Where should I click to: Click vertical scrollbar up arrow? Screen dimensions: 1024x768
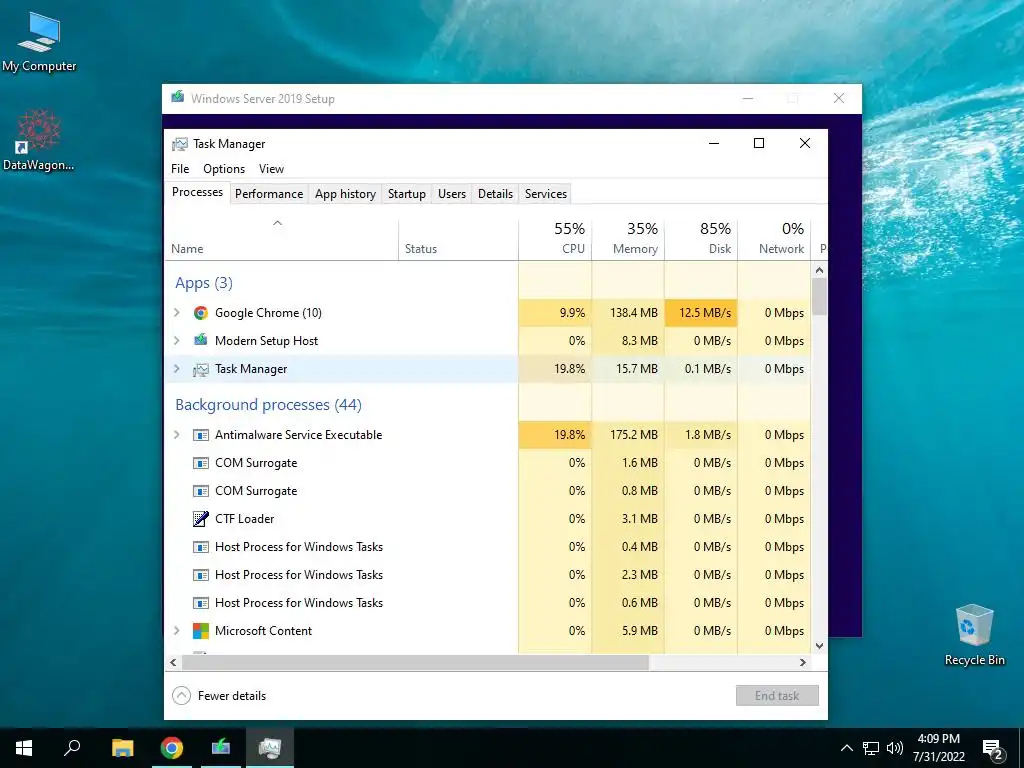[820, 270]
